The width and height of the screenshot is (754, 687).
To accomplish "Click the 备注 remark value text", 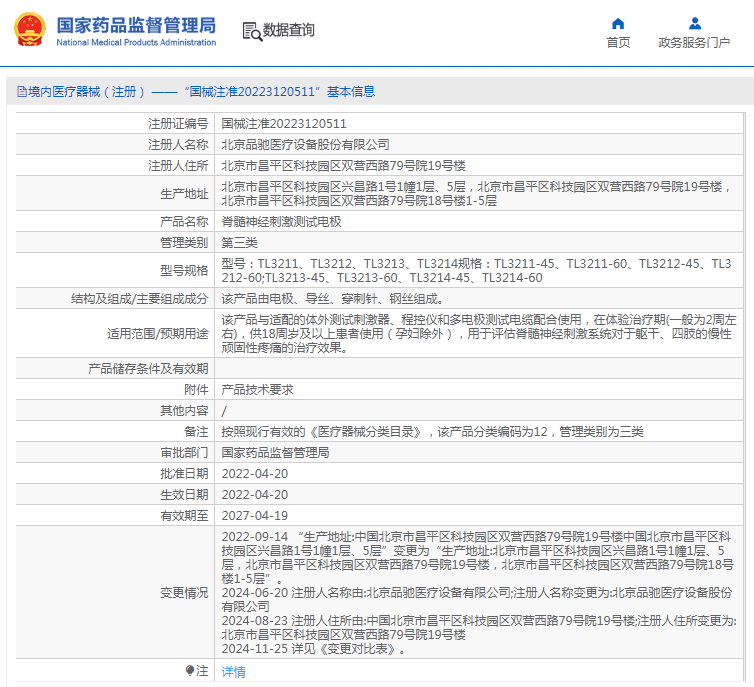I will tap(432, 432).
